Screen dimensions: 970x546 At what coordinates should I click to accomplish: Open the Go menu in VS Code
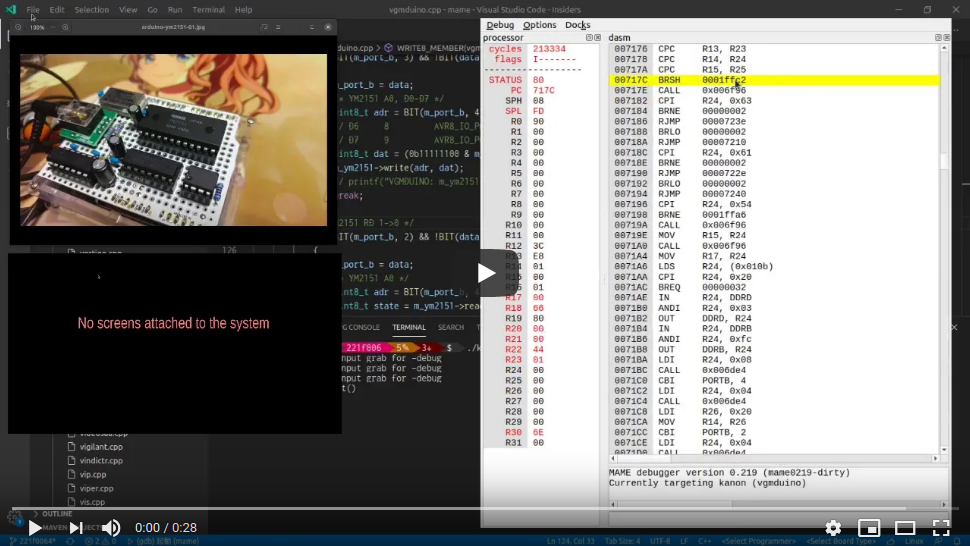[152, 9]
